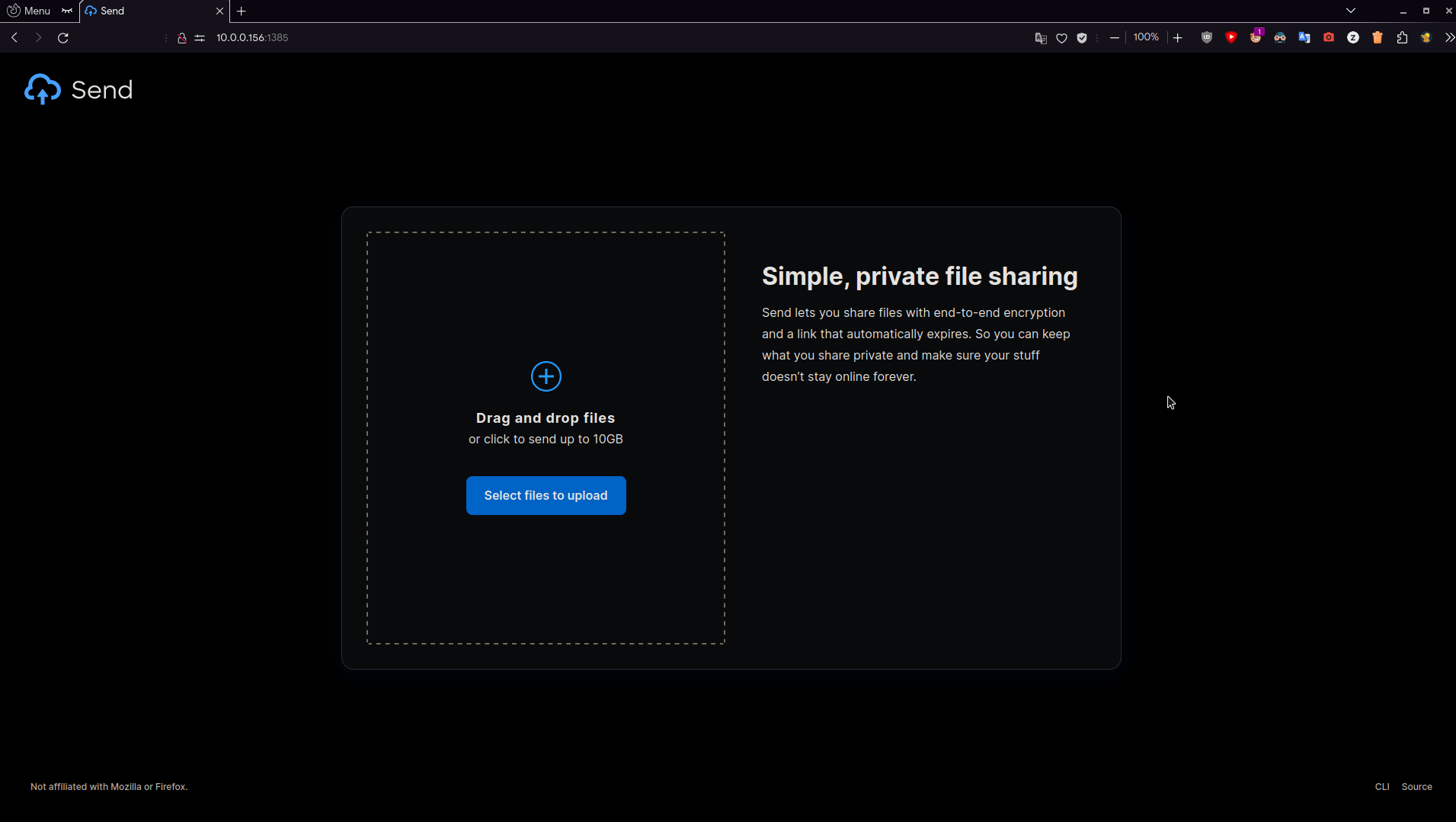
Task: Click the address bar showing 10.0.0.156:1385
Action: 252,37
